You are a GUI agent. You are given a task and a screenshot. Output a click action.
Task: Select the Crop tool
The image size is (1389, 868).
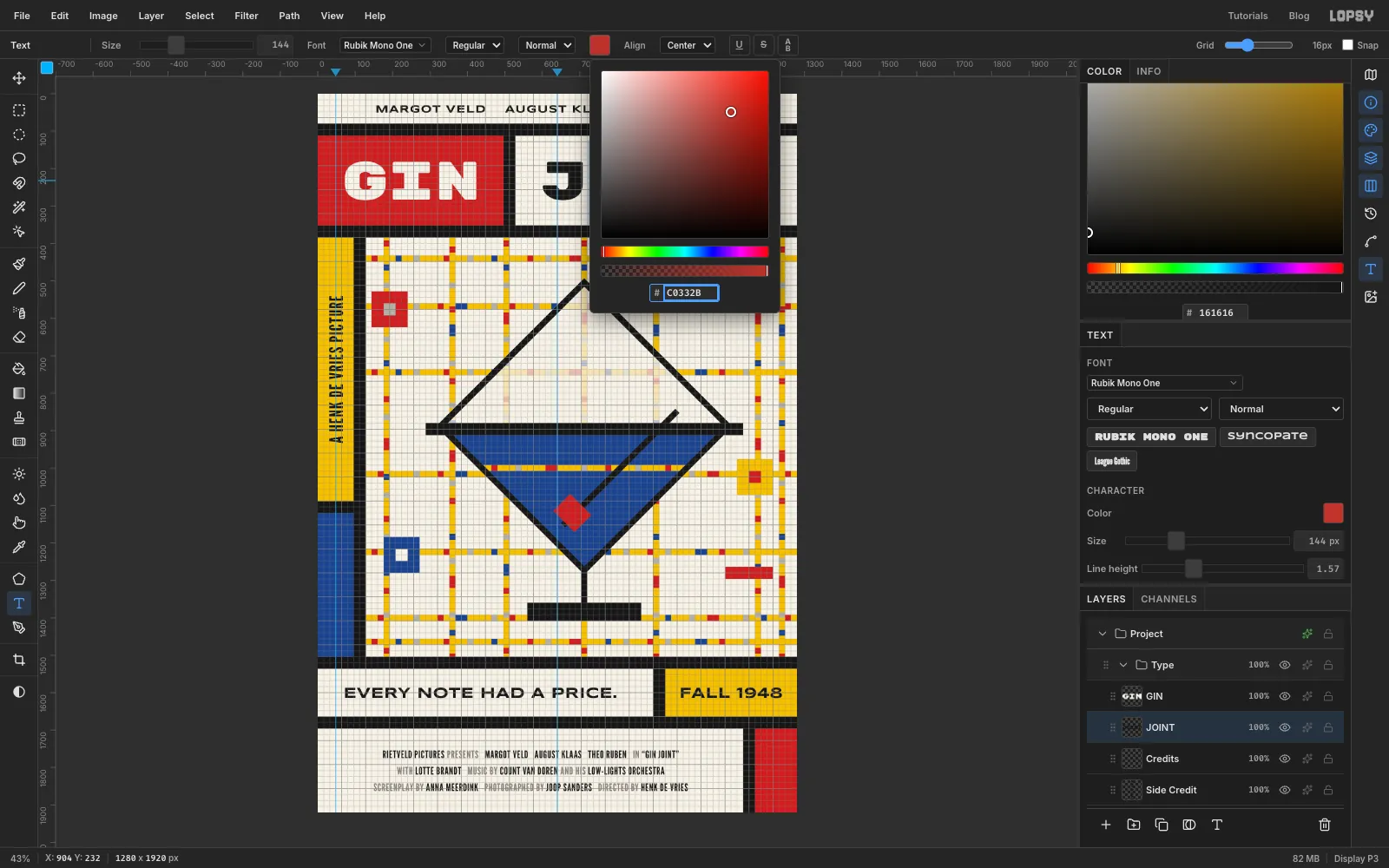coord(19,660)
